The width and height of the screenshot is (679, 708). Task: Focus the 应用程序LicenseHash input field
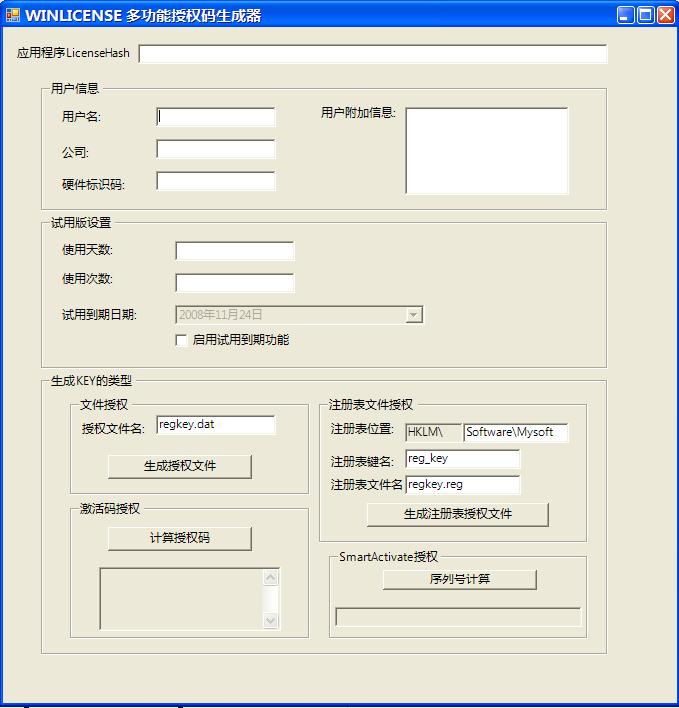[372, 54]
